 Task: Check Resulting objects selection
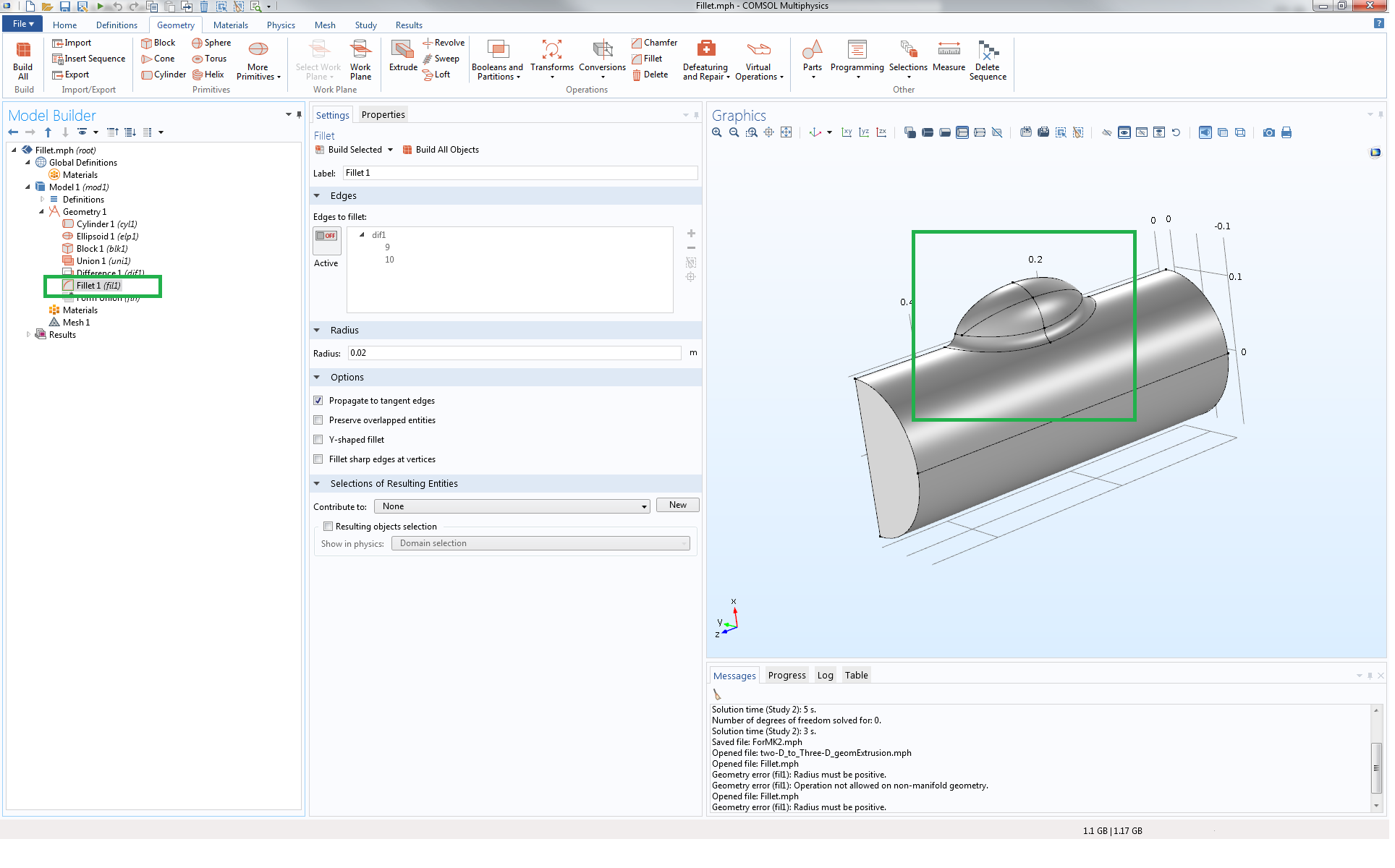[x=328, y=527]
